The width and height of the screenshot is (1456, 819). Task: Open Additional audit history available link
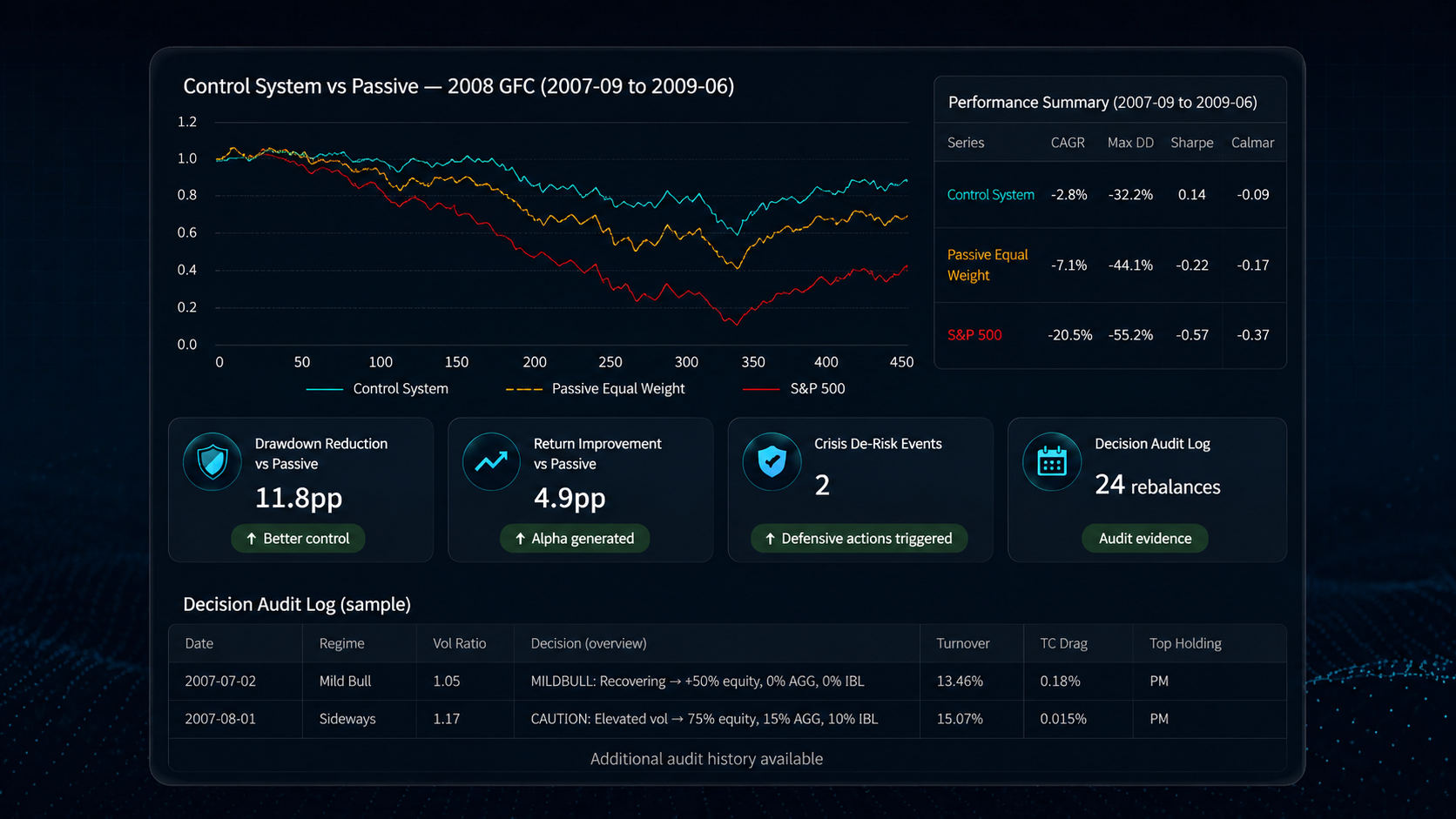click(706, 759)
